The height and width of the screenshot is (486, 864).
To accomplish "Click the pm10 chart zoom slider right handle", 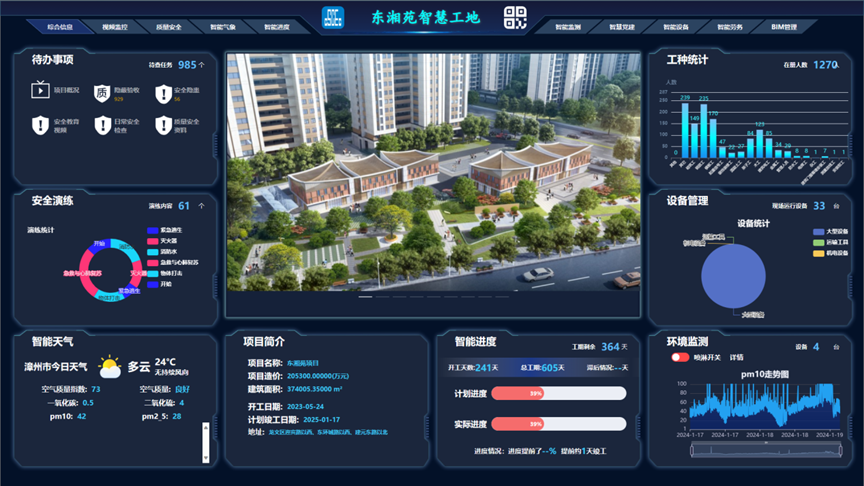I will pyautogui.click(x=840, y=450).
